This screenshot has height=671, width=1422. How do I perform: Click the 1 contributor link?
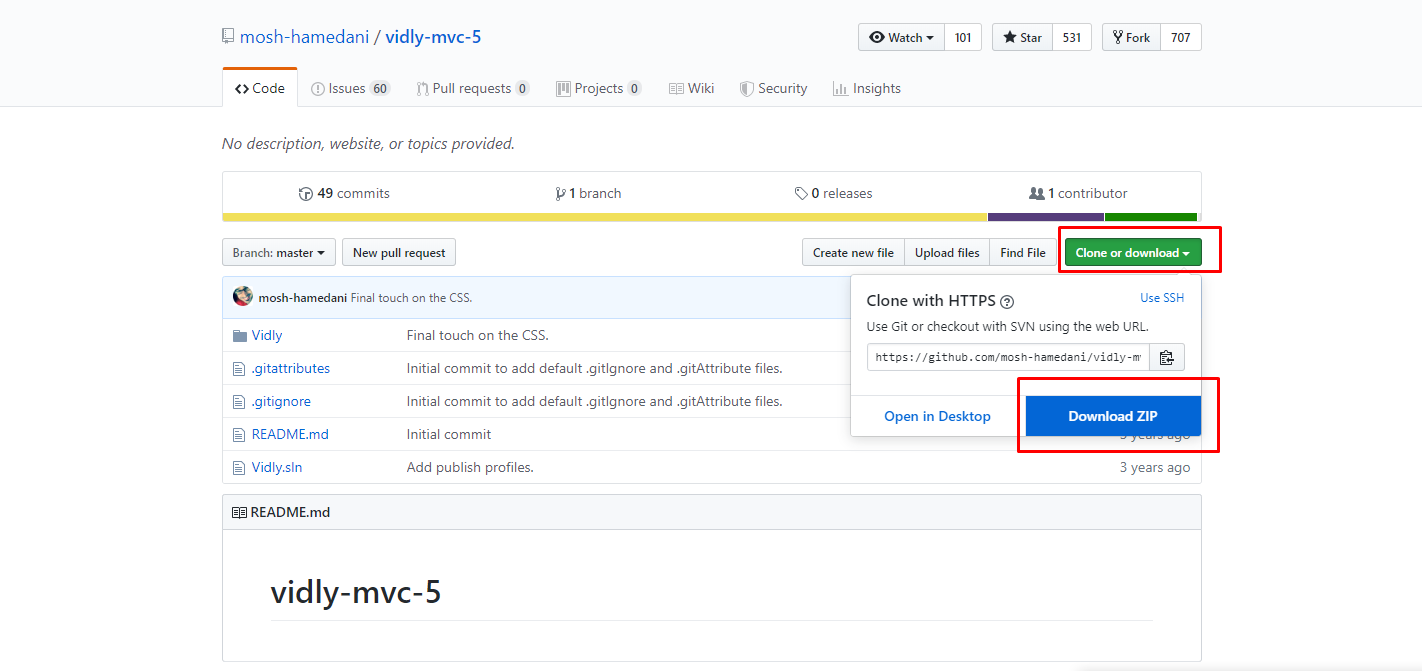click(1078, 194)
